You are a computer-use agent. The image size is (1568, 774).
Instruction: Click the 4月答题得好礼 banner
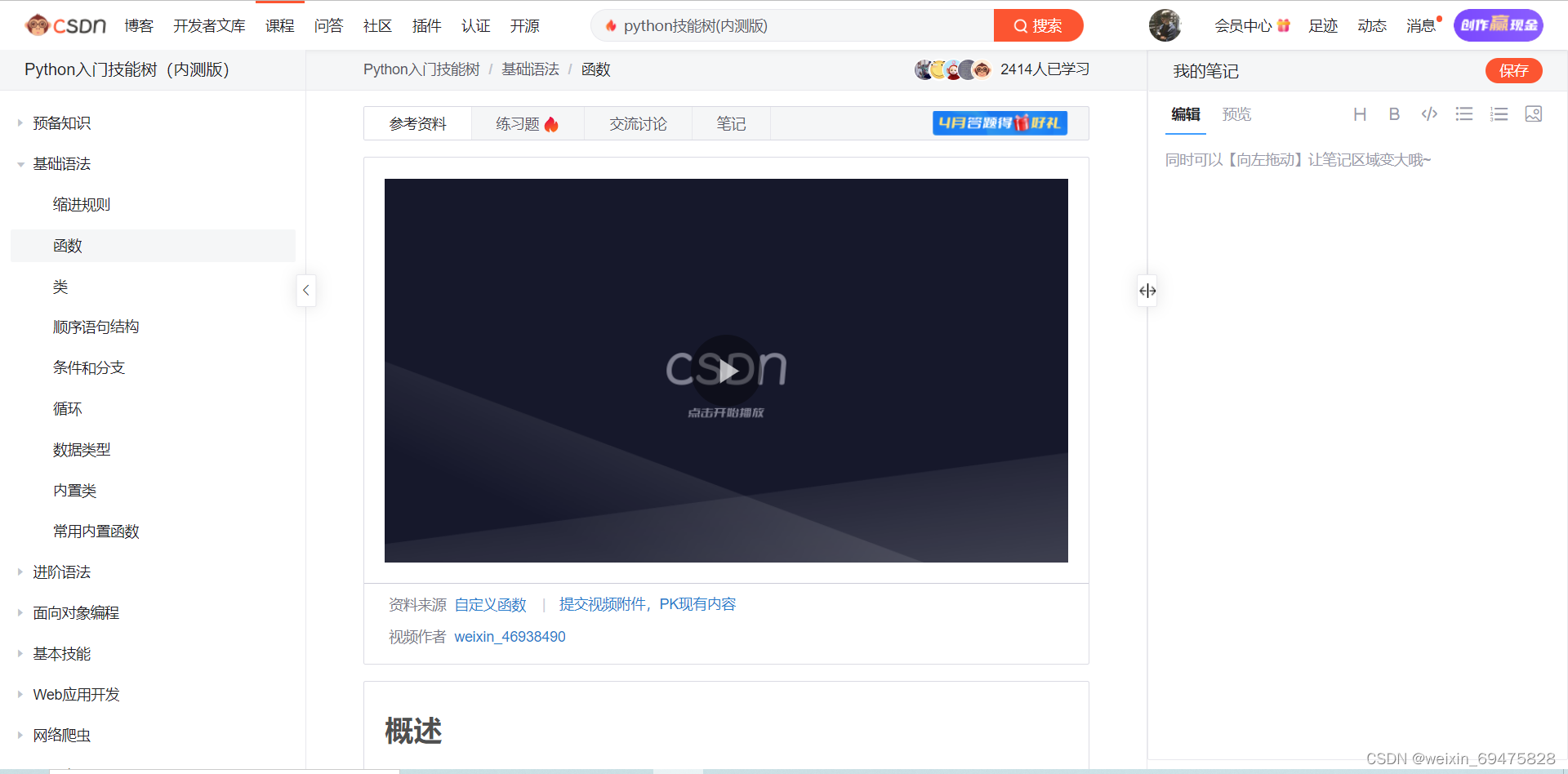(x=1000, y=123)
